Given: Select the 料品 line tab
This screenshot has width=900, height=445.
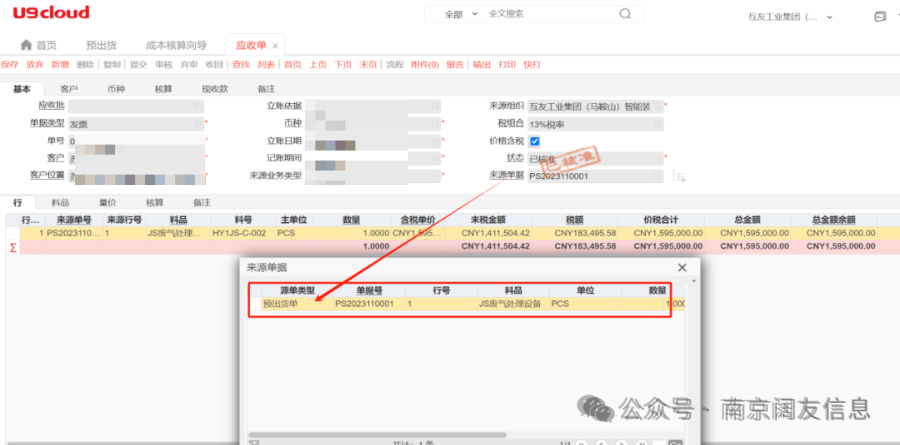Looking at the screenshot, I should click(x=60, y=202).
